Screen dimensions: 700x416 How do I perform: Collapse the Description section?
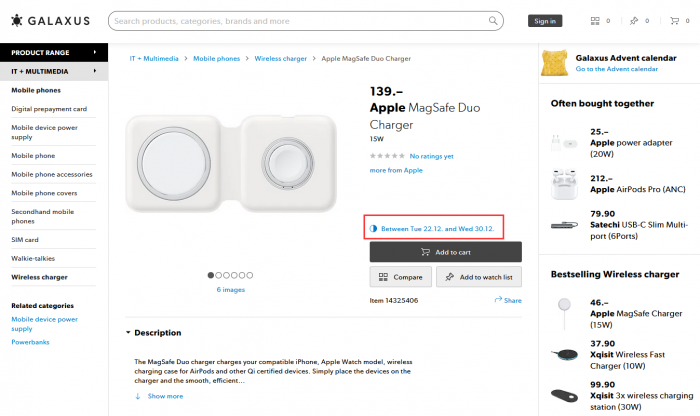(x=128, y=333)
